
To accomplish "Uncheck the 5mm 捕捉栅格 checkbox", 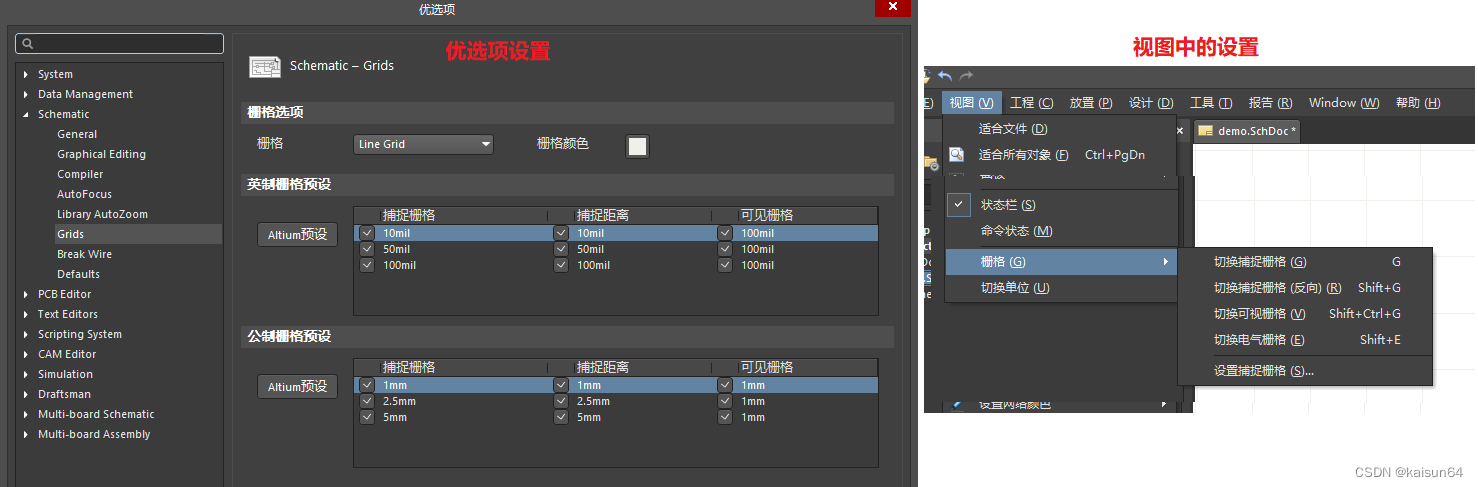I will 367,417.
